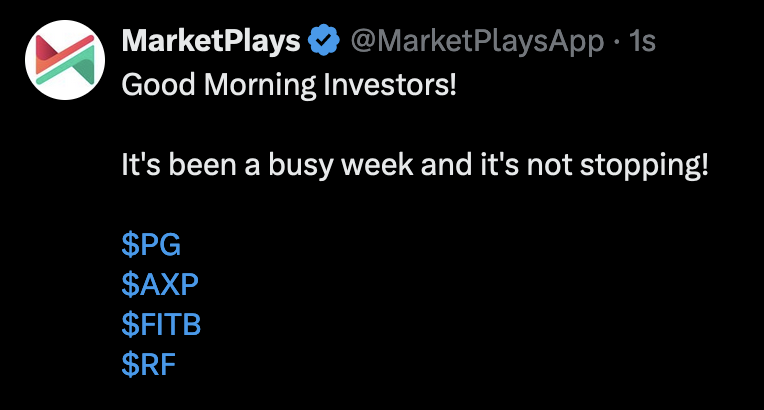Click the word 'Morning' in the tweet
Image resolution: width=764 pixels, height=410 pixels.
point(256,83)
